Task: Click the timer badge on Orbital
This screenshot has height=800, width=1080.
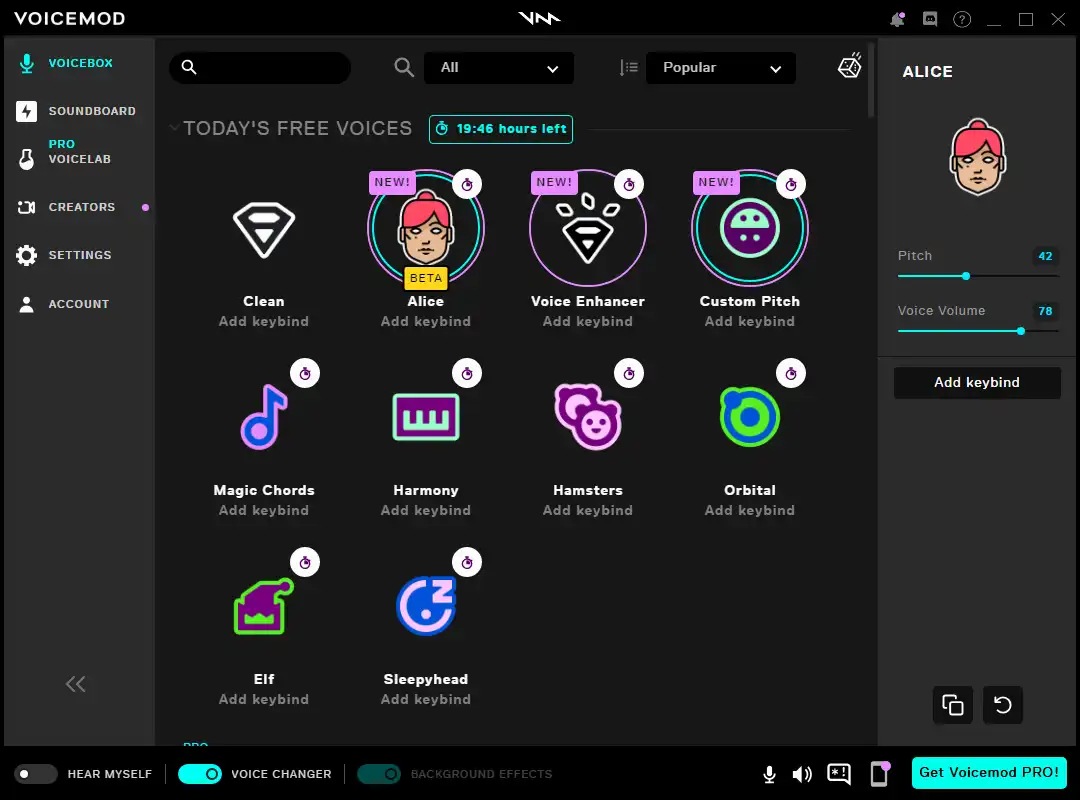Action: [791, 373]
